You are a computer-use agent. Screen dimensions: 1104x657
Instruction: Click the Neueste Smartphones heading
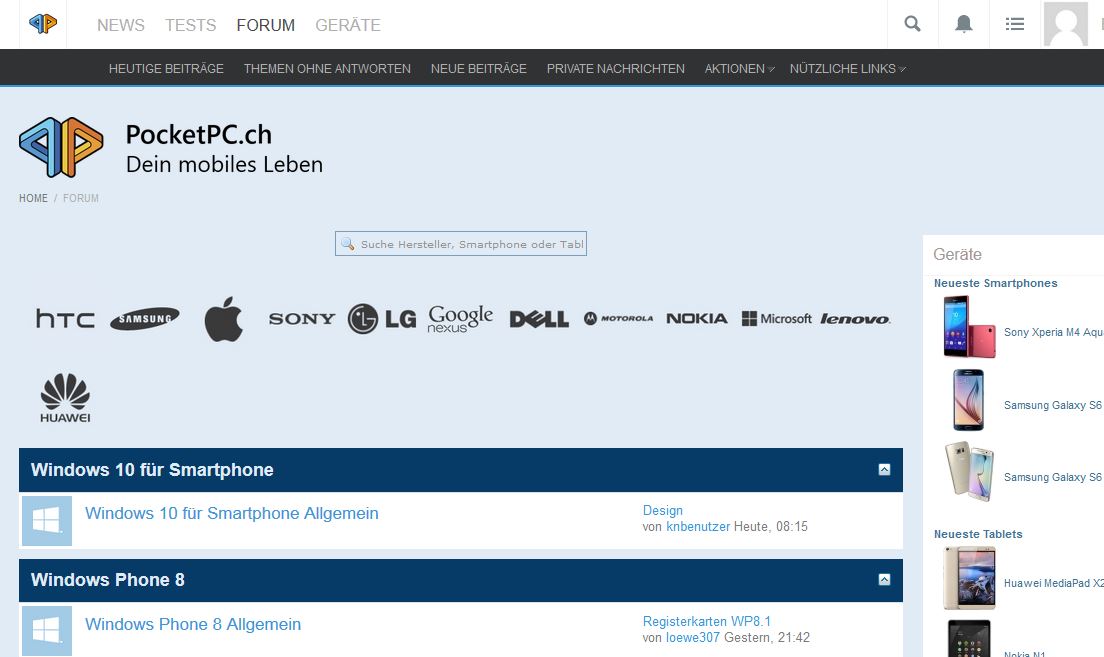(x=996, y=283)
